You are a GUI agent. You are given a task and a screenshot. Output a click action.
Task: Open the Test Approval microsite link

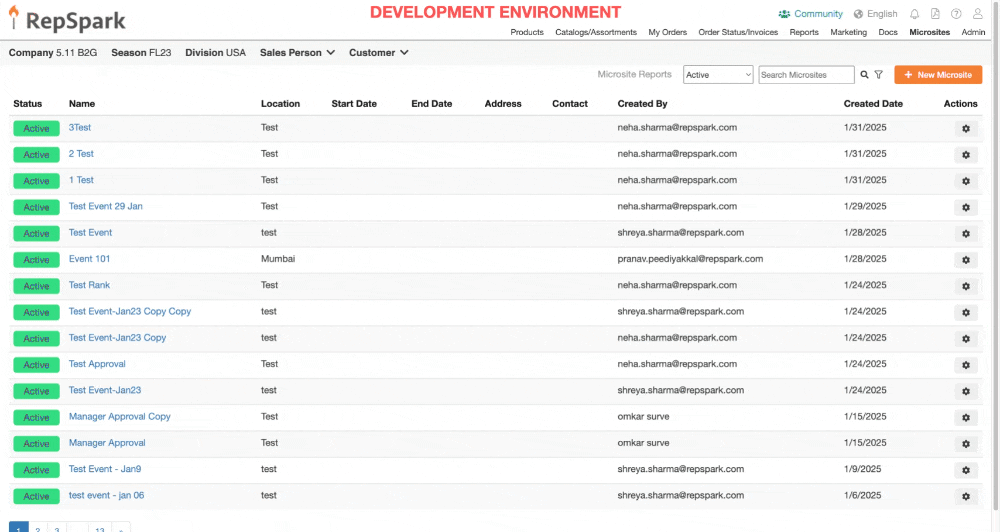[x=97, y=364]
